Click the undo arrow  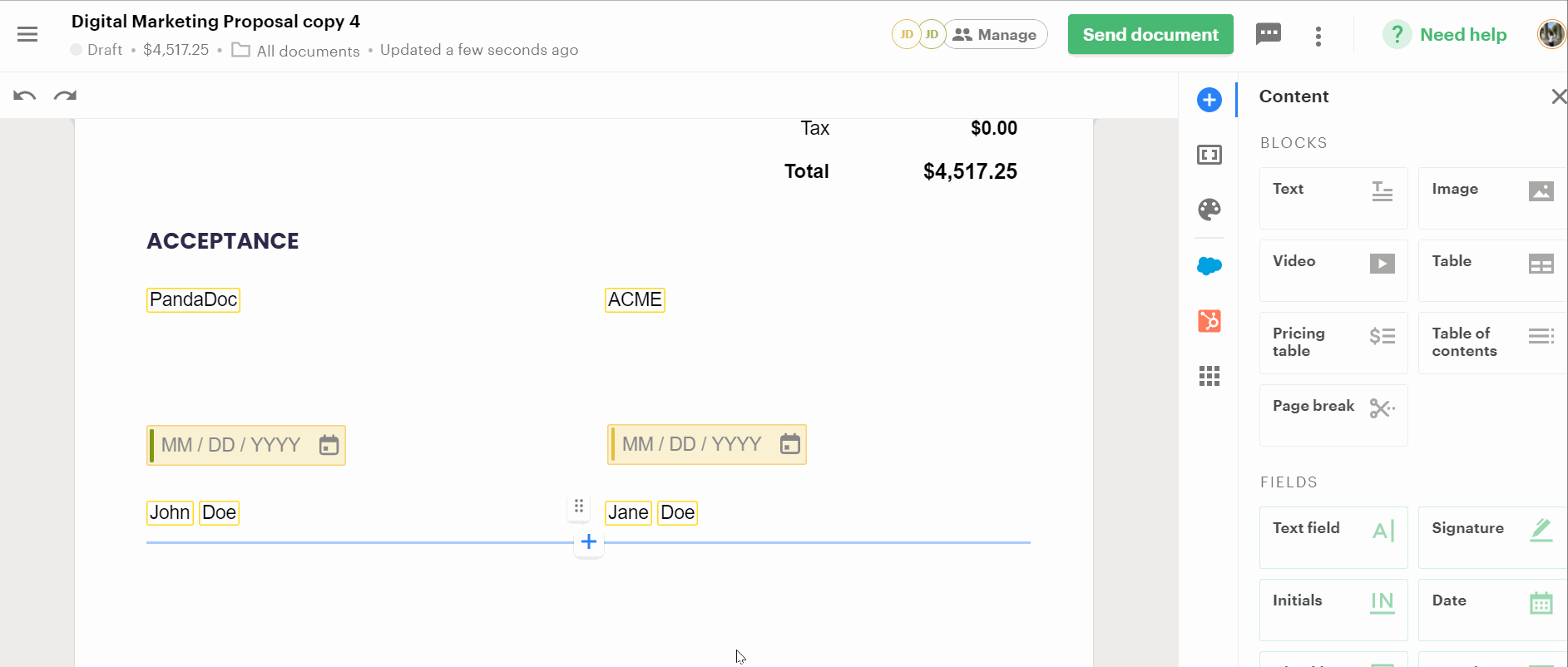click(25, 96)
